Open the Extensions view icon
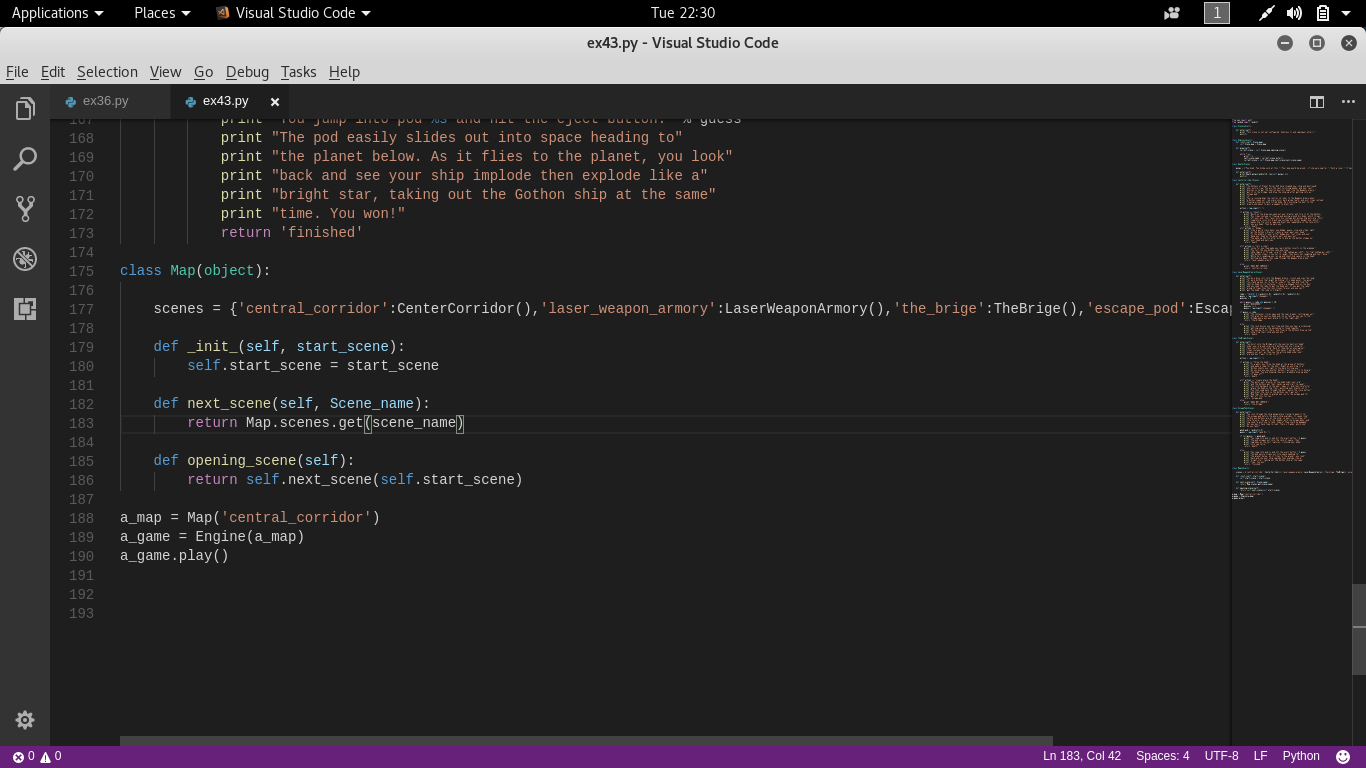Image resolution: width=1366 pixels, height=768 pixels. 25,309
